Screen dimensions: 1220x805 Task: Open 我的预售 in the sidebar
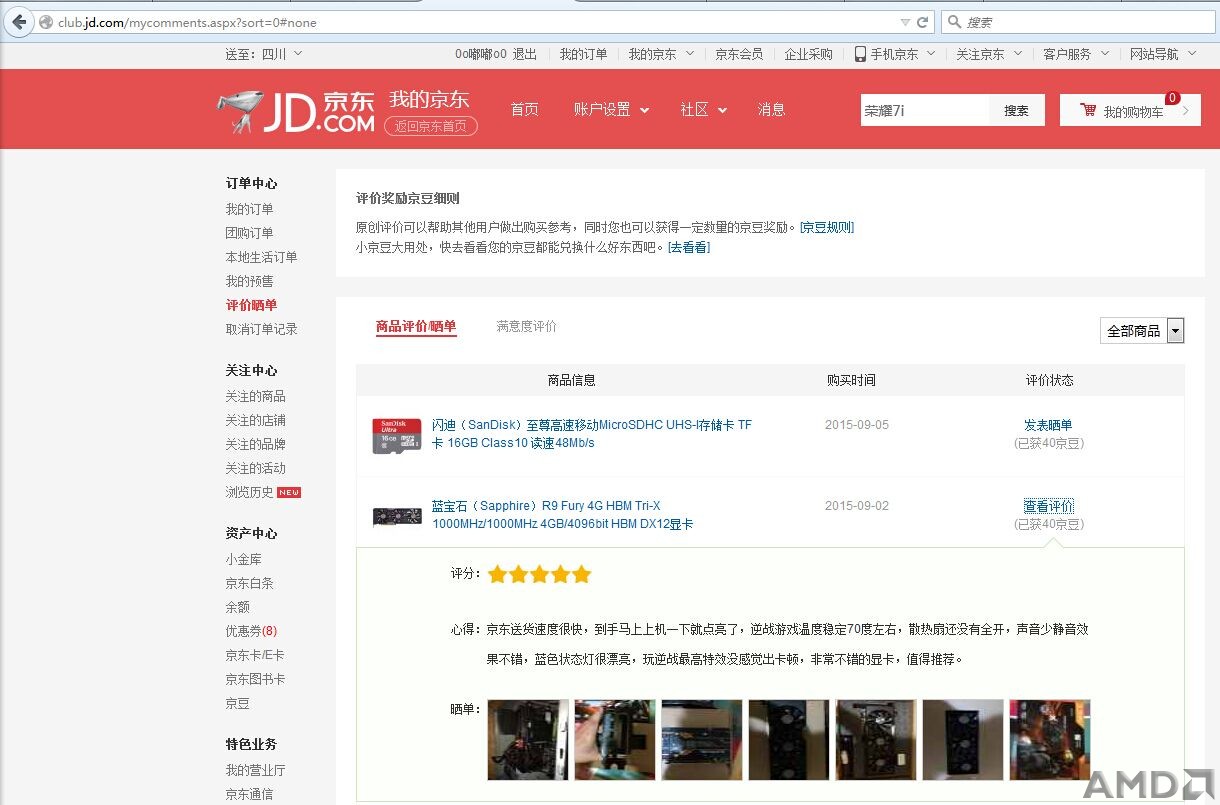coord(249,281)
